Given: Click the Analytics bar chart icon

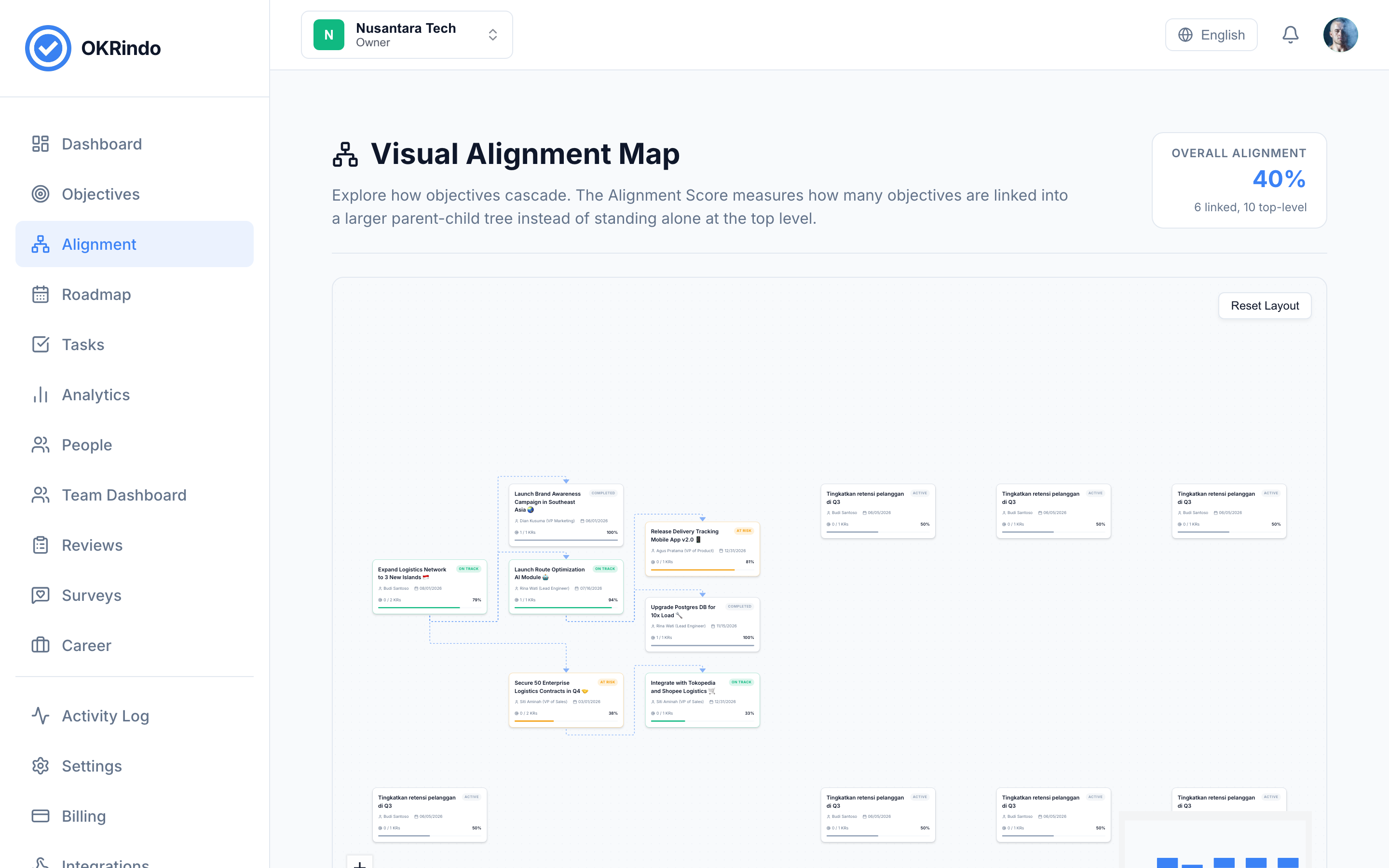Looking at the screenshot, I should point(40,394).
